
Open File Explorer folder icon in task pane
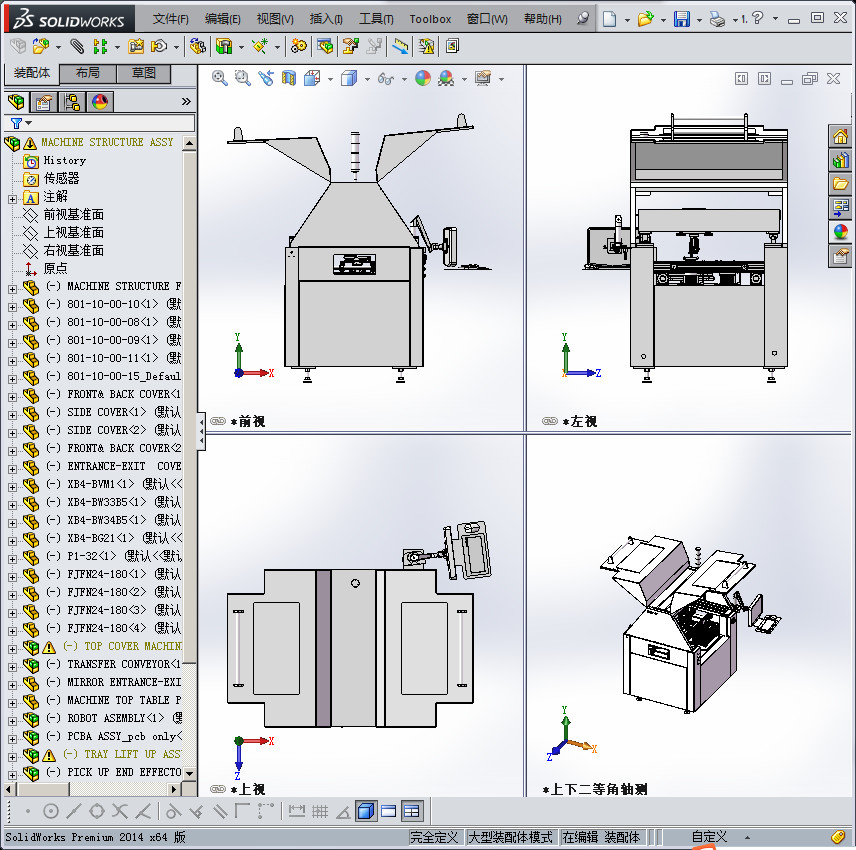click(840, 184)
